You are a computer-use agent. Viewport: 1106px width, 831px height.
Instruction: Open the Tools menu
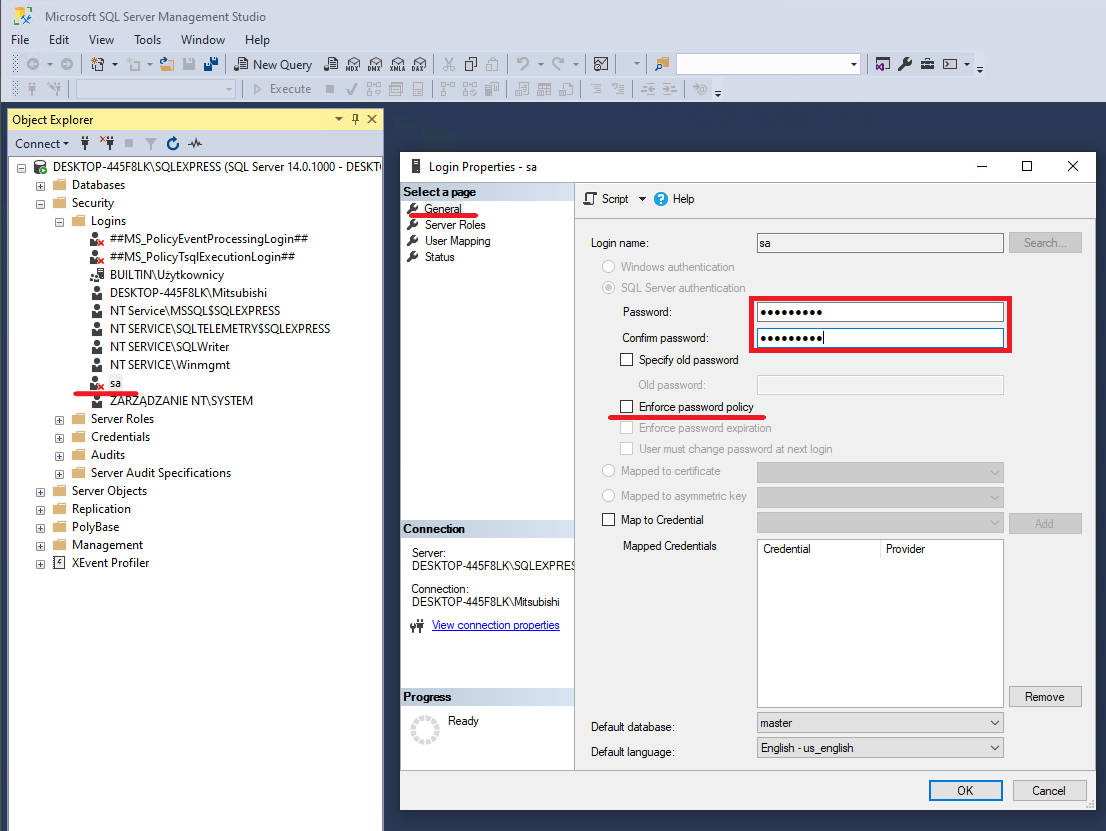point(147,40)
